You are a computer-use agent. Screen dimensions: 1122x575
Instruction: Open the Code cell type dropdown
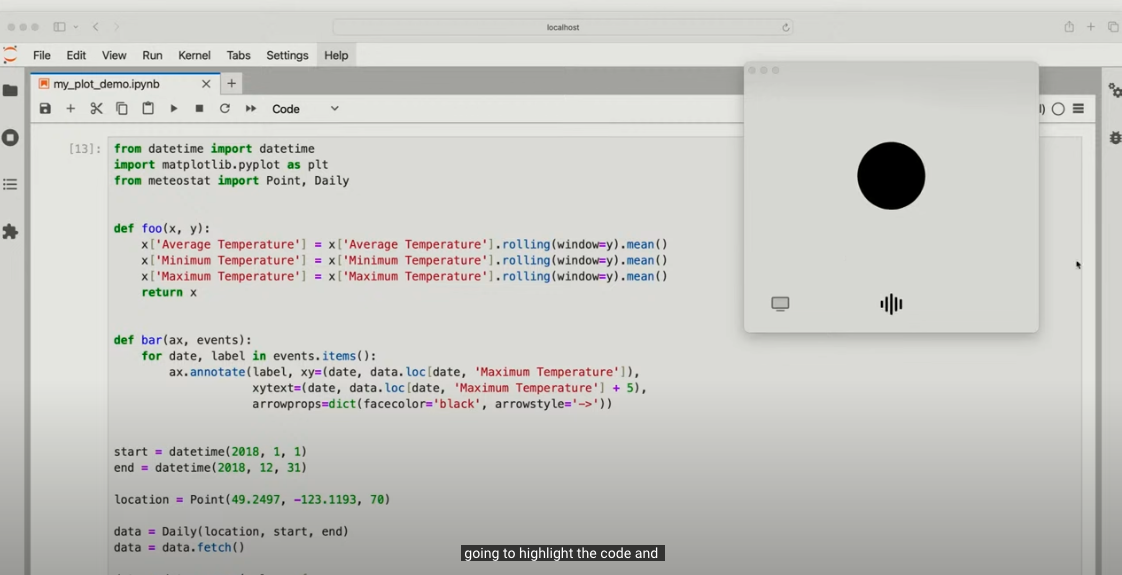click(x=306, y=109)
